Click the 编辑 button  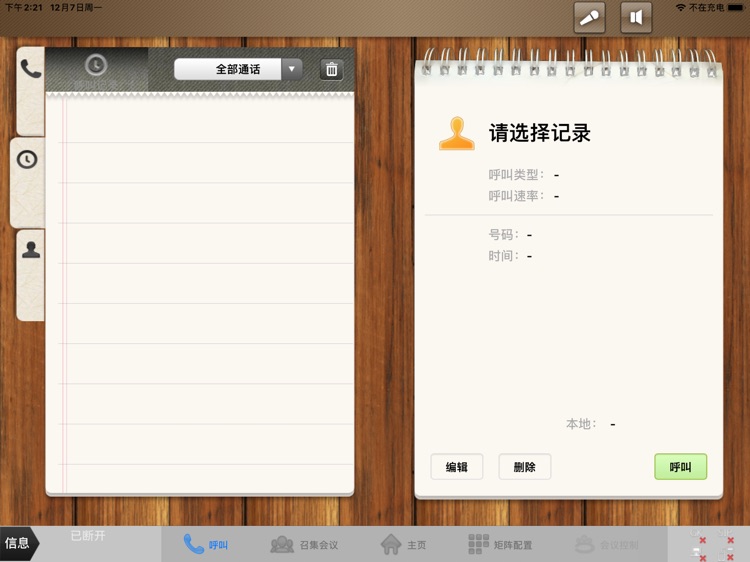pos(457,467)
